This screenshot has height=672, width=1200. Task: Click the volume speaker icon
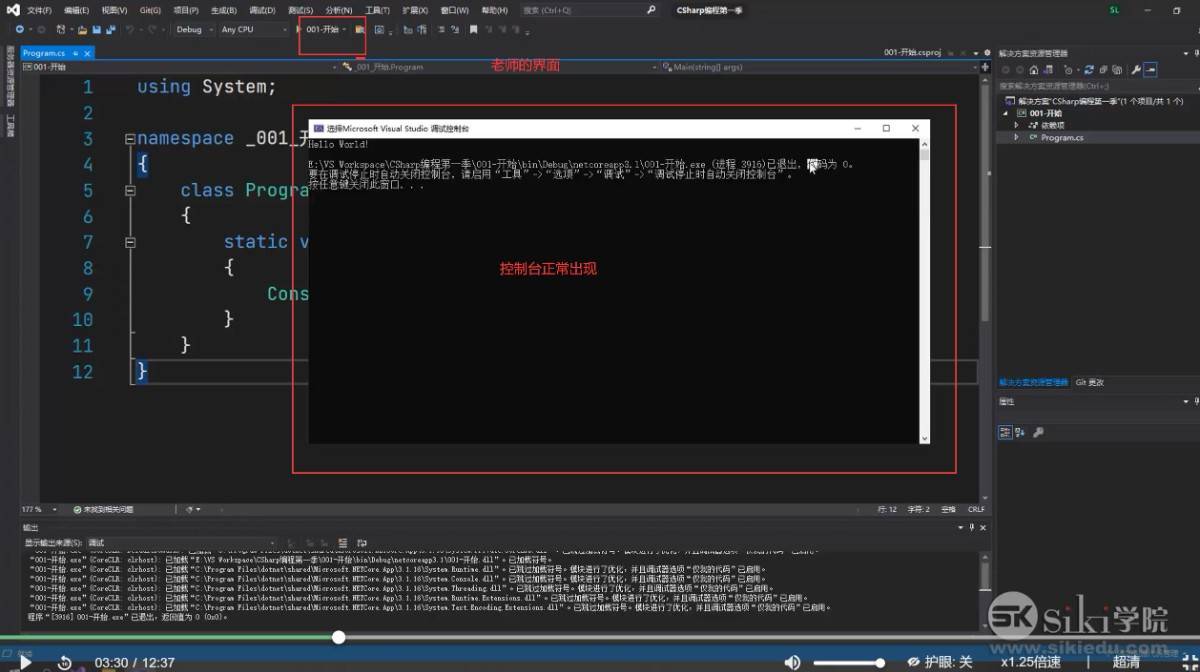click(793, 662)
